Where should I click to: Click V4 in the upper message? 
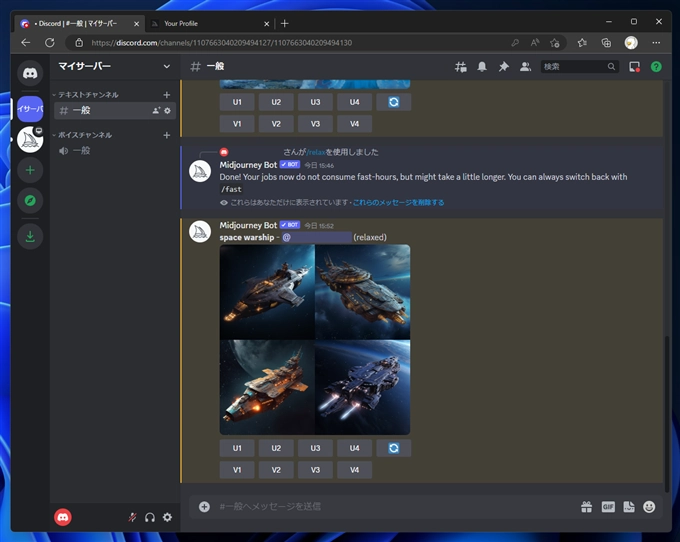click(354, 124)
